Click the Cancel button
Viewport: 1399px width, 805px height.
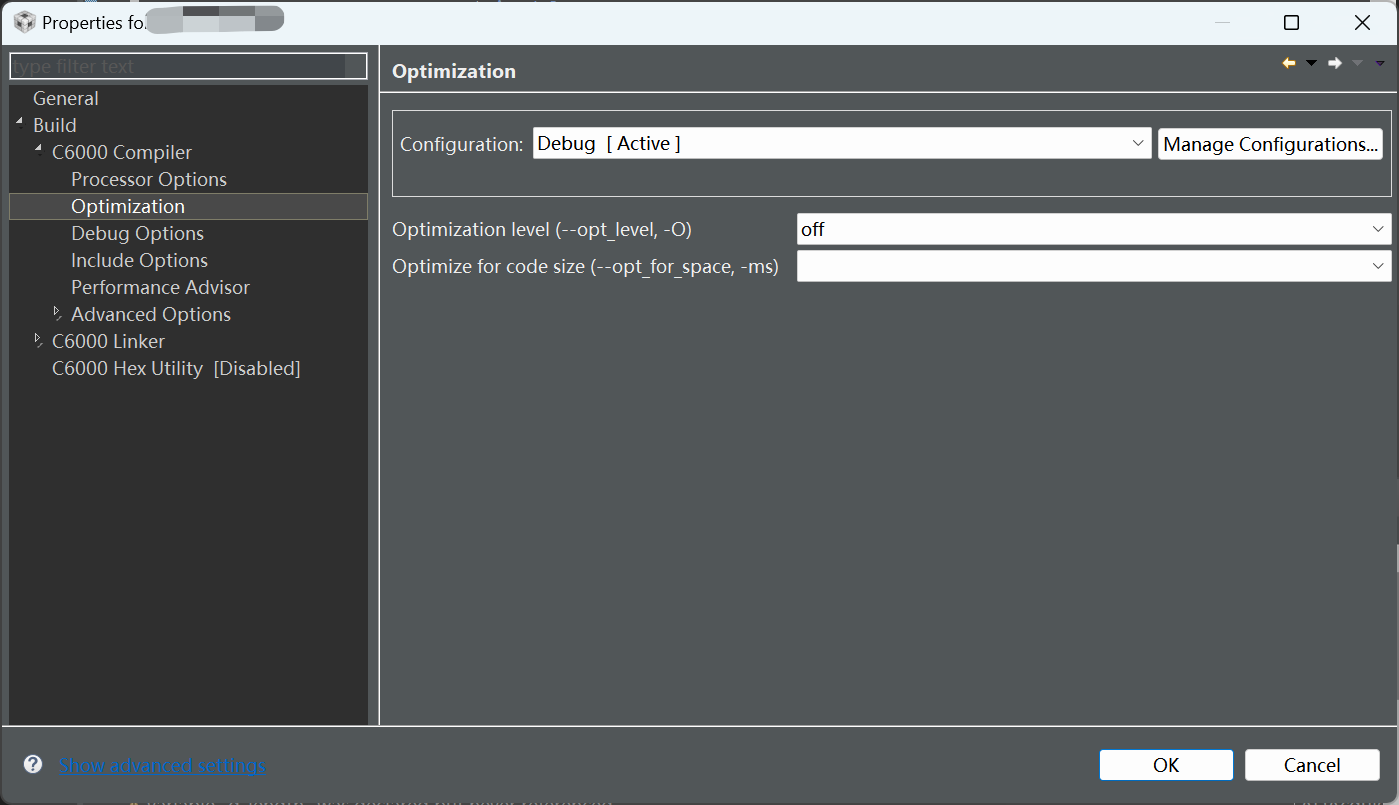coord(1312,765)
